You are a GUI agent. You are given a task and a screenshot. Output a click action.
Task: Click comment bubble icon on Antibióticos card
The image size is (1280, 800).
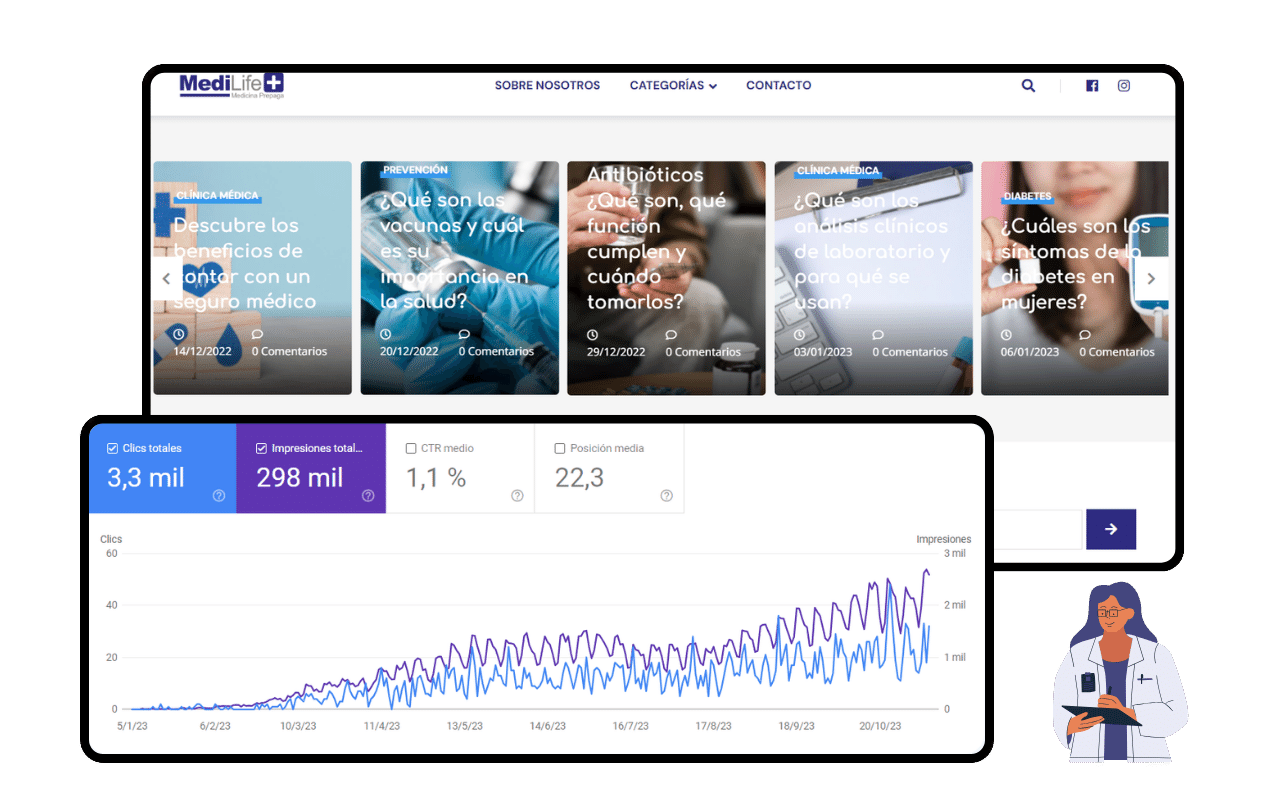pyautogui.click(x=671, y=334)
